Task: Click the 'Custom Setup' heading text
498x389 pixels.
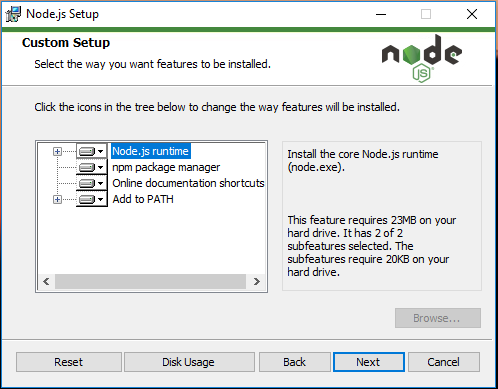Action: pos(66,43)
